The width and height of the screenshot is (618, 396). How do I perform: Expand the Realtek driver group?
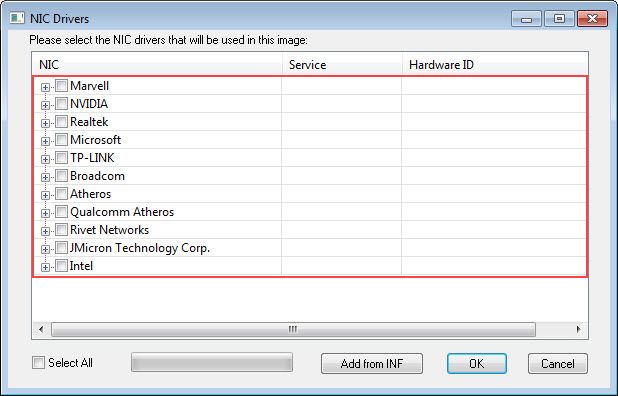[45, 123]
